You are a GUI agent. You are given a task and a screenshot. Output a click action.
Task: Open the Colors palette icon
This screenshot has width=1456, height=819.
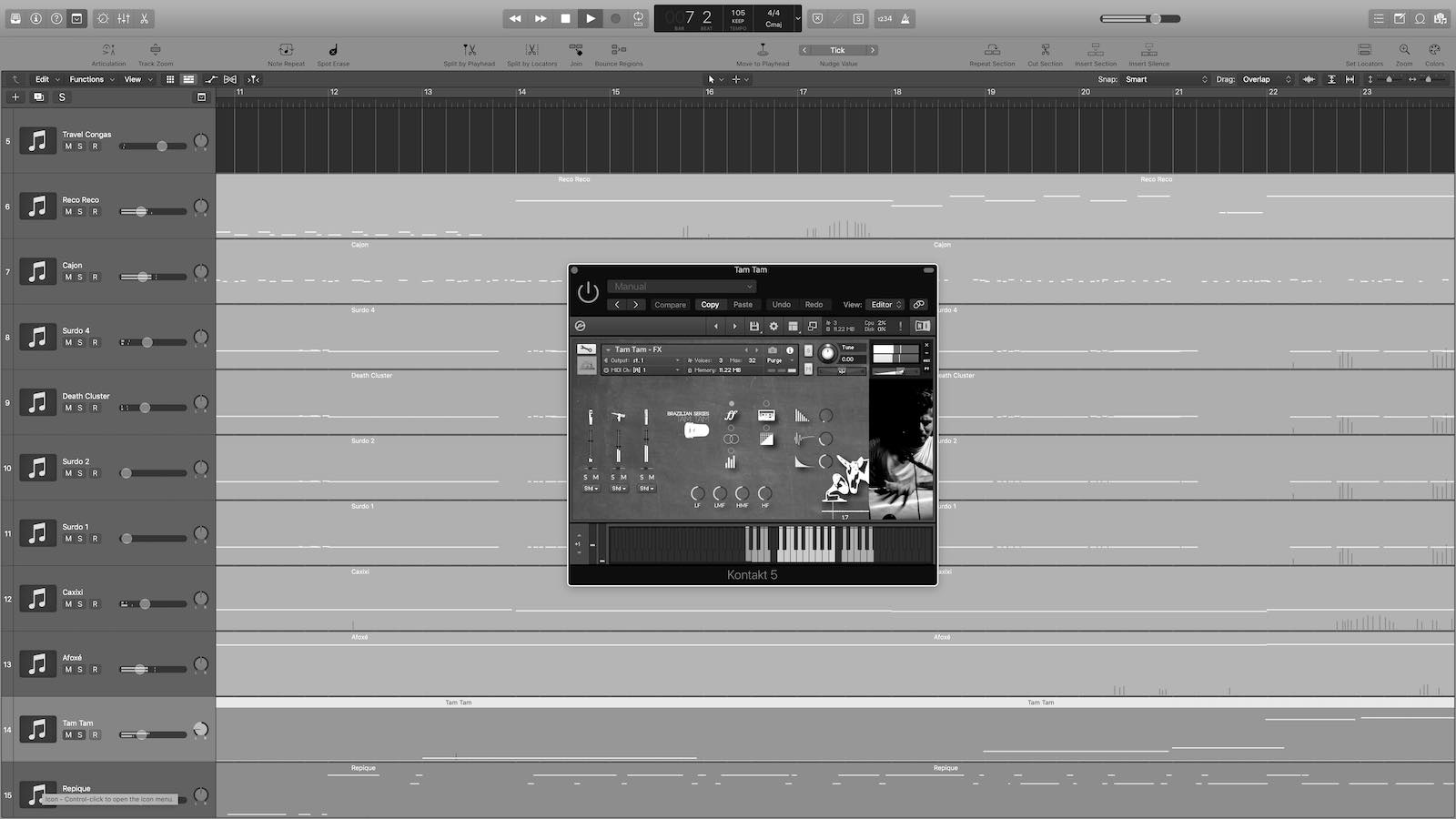(x=1434, y=50)
